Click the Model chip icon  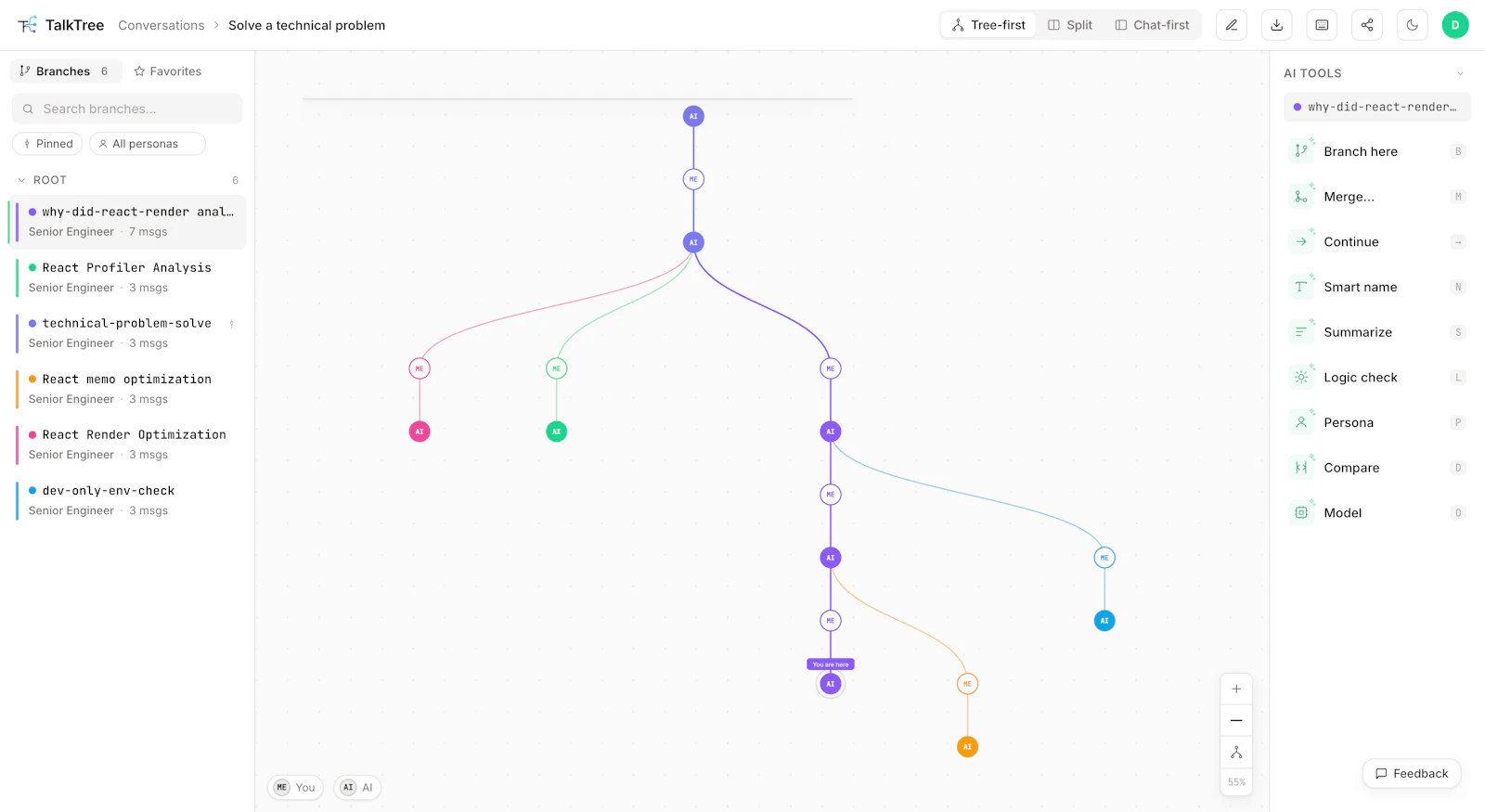pos(1301,513)
